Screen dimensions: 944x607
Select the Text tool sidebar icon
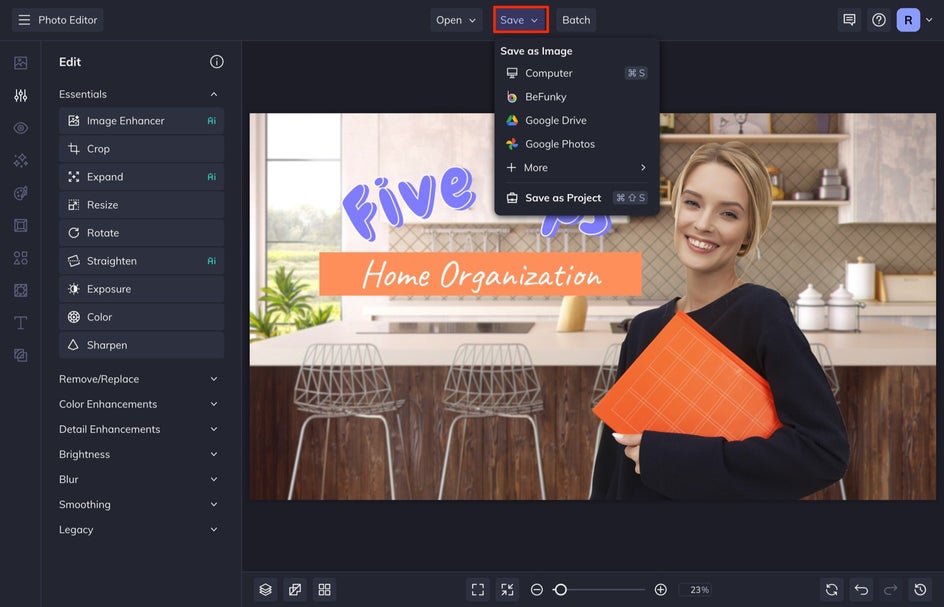[20, 323]
